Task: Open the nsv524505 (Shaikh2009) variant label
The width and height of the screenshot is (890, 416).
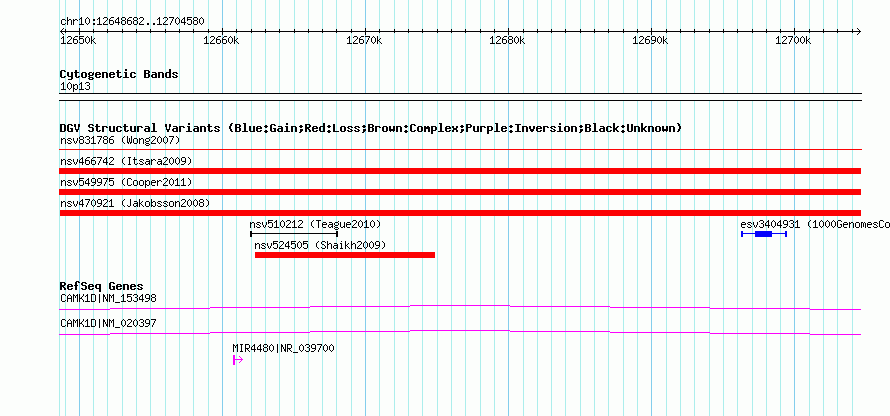Action: point(320,245)
